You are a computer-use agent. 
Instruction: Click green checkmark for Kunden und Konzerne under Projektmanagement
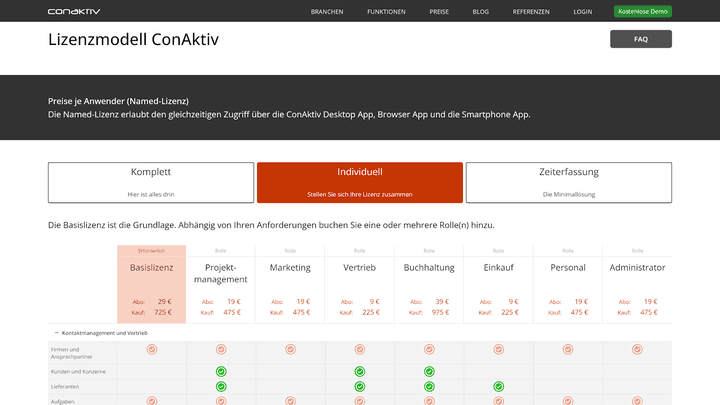221,371
